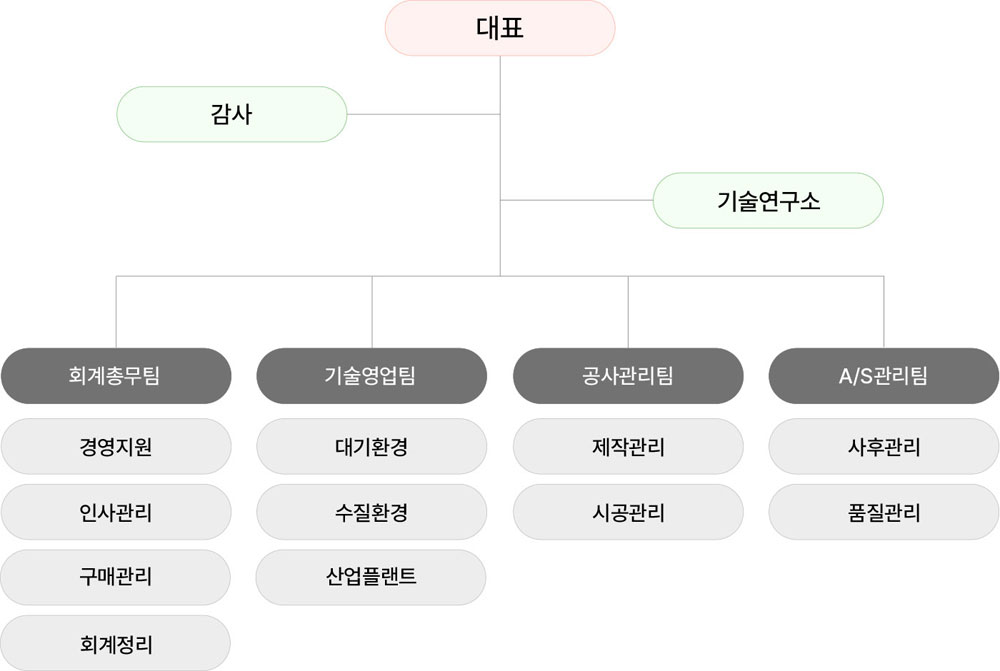Screen dimensions: 1000x671
Task: Click the connector line between 감사 and 대표
Action: click(x=422, y=114)
